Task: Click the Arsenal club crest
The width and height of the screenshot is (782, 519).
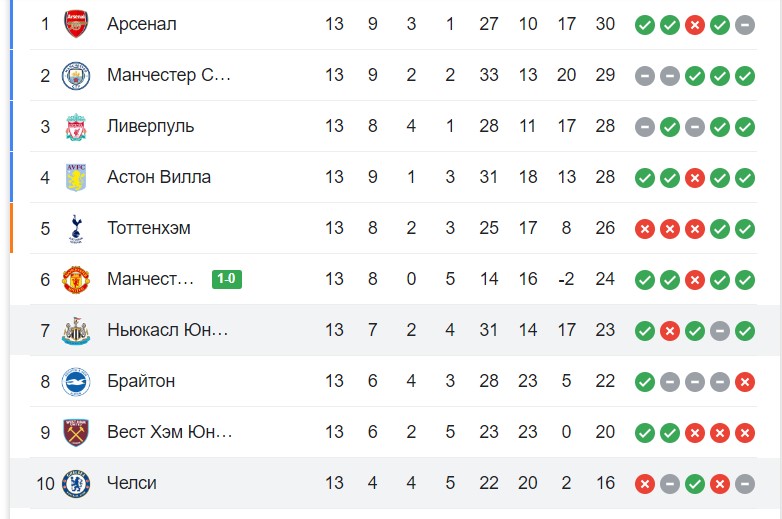Action: (x=76, y=24)
